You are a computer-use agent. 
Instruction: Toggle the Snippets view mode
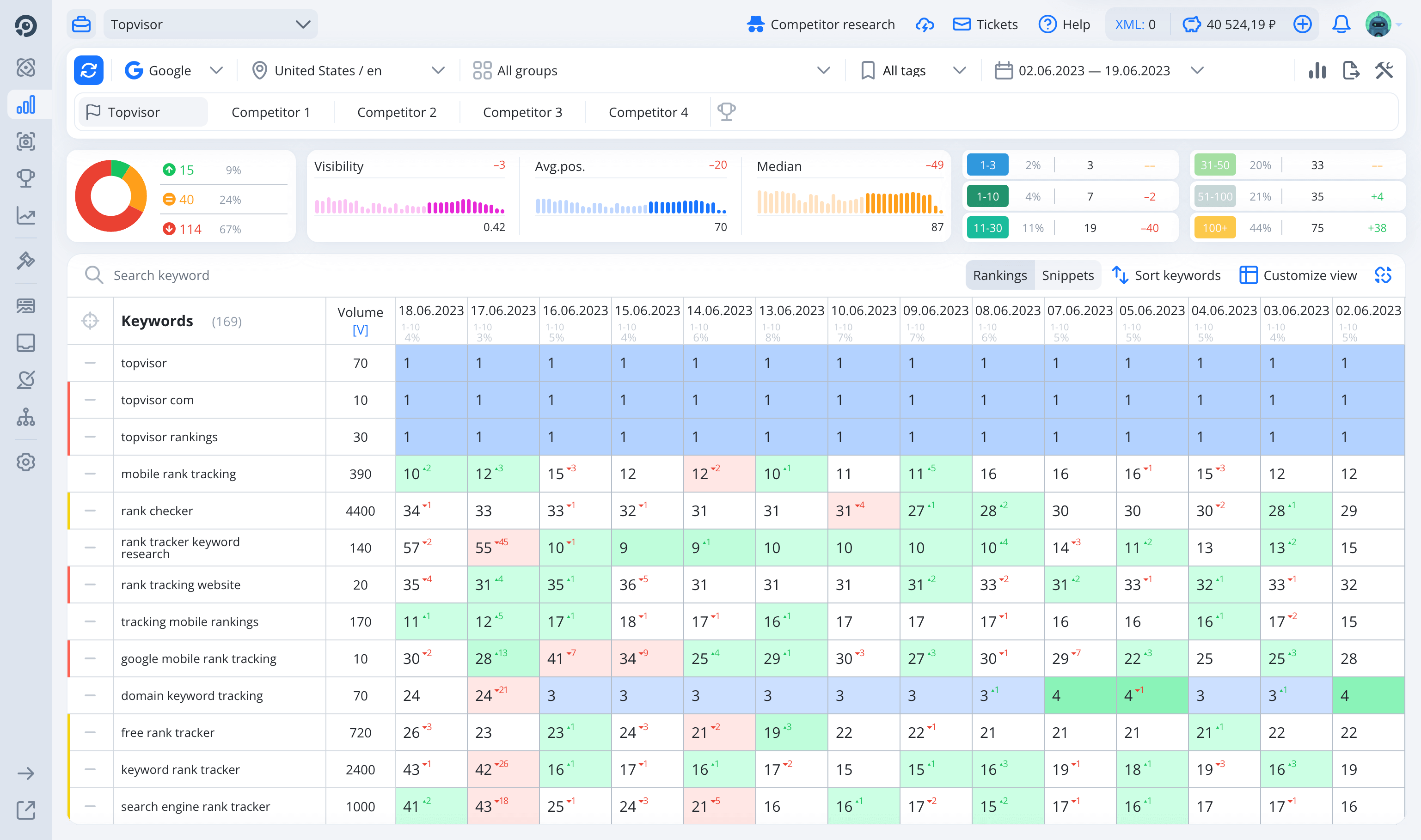click(1068, 276)
